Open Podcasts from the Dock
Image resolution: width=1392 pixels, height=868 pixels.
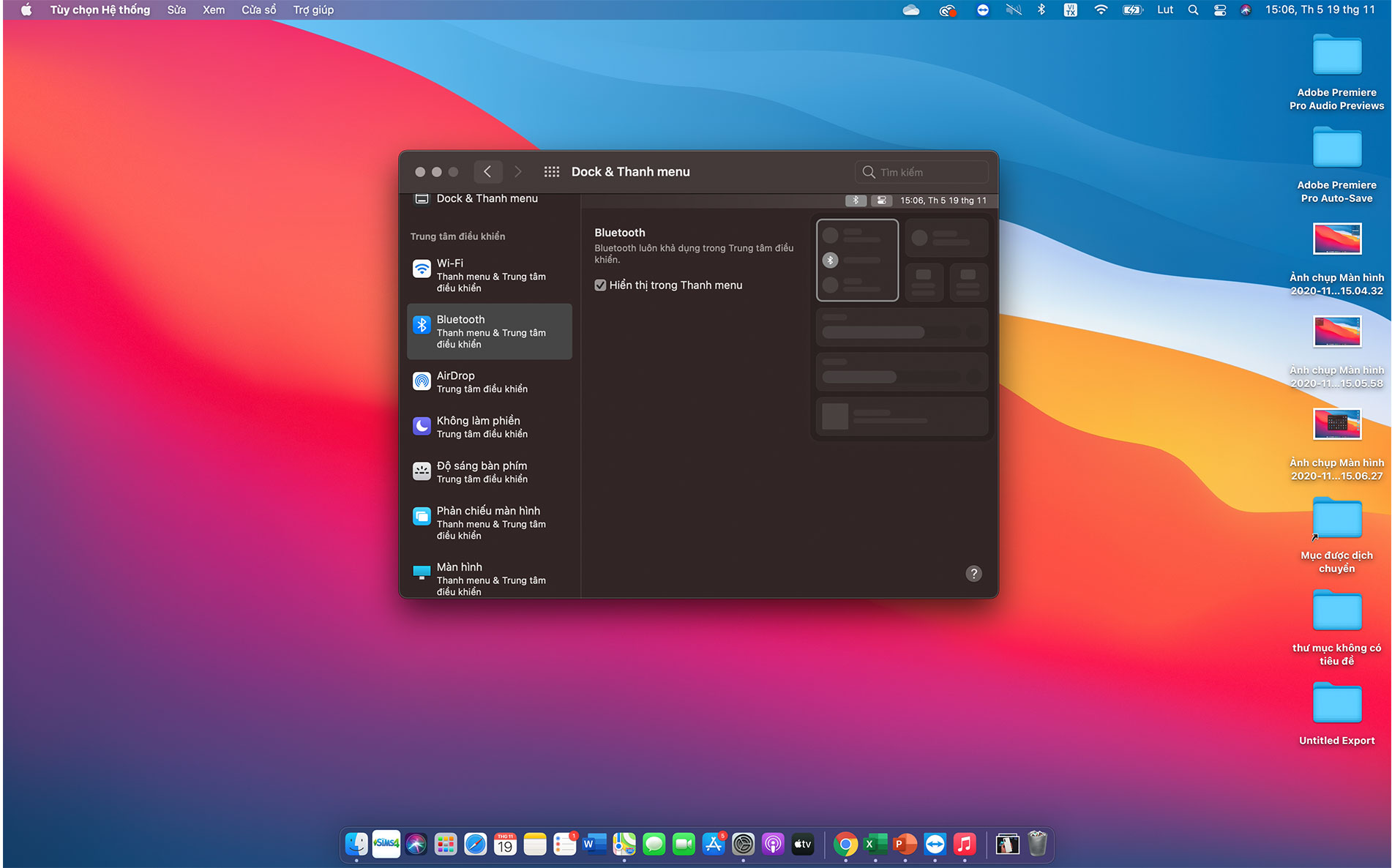click(773, 844)
